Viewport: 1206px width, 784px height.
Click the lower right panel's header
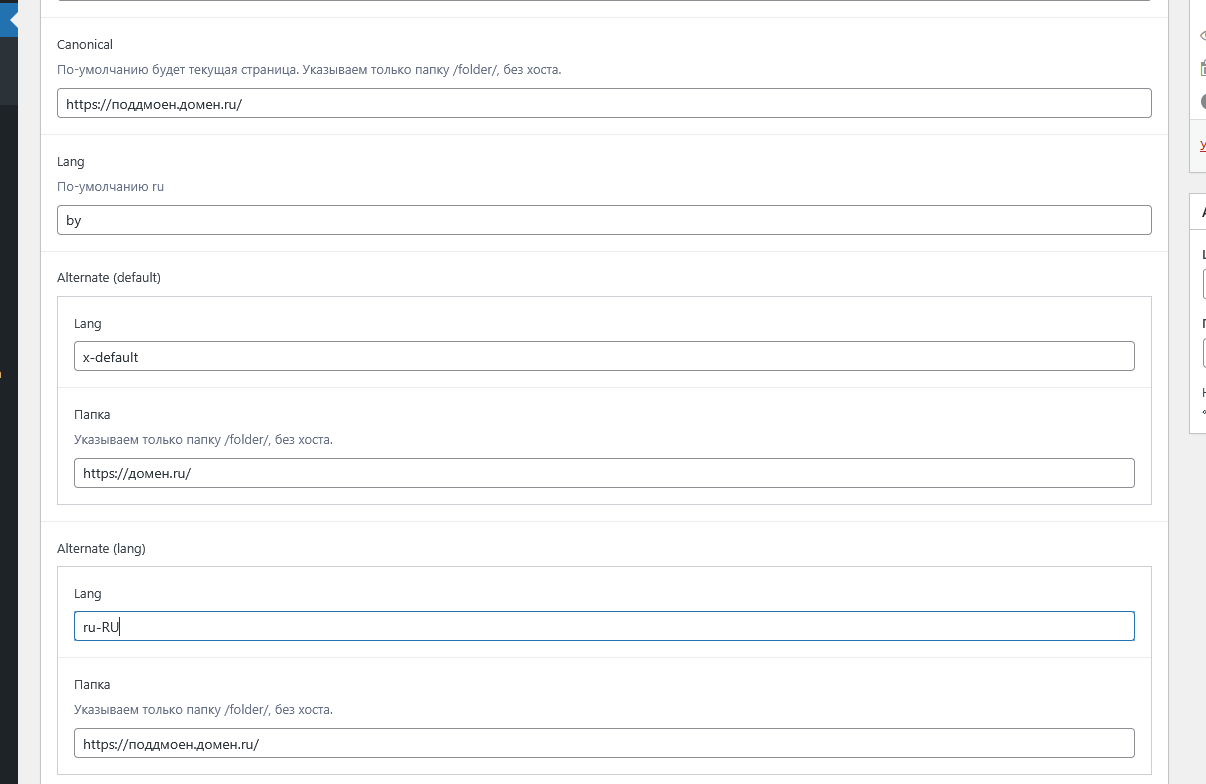click(1200, 212)
